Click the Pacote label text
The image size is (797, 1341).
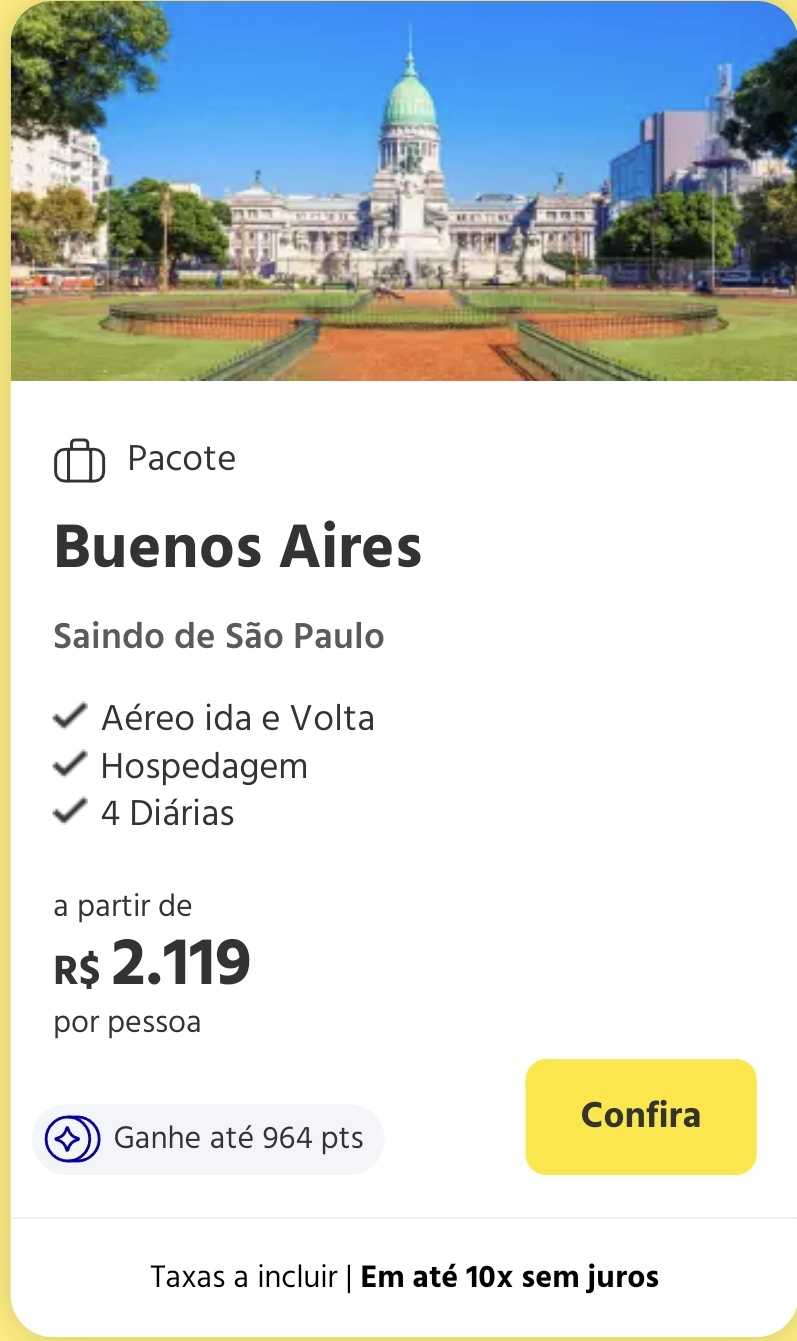tap(182, 459)
